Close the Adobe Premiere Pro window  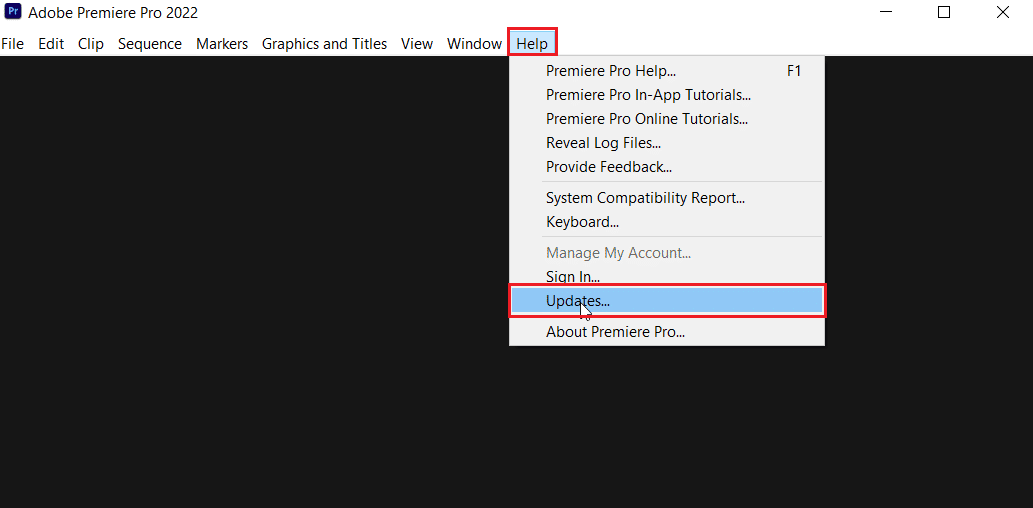tap(1003, 12)
